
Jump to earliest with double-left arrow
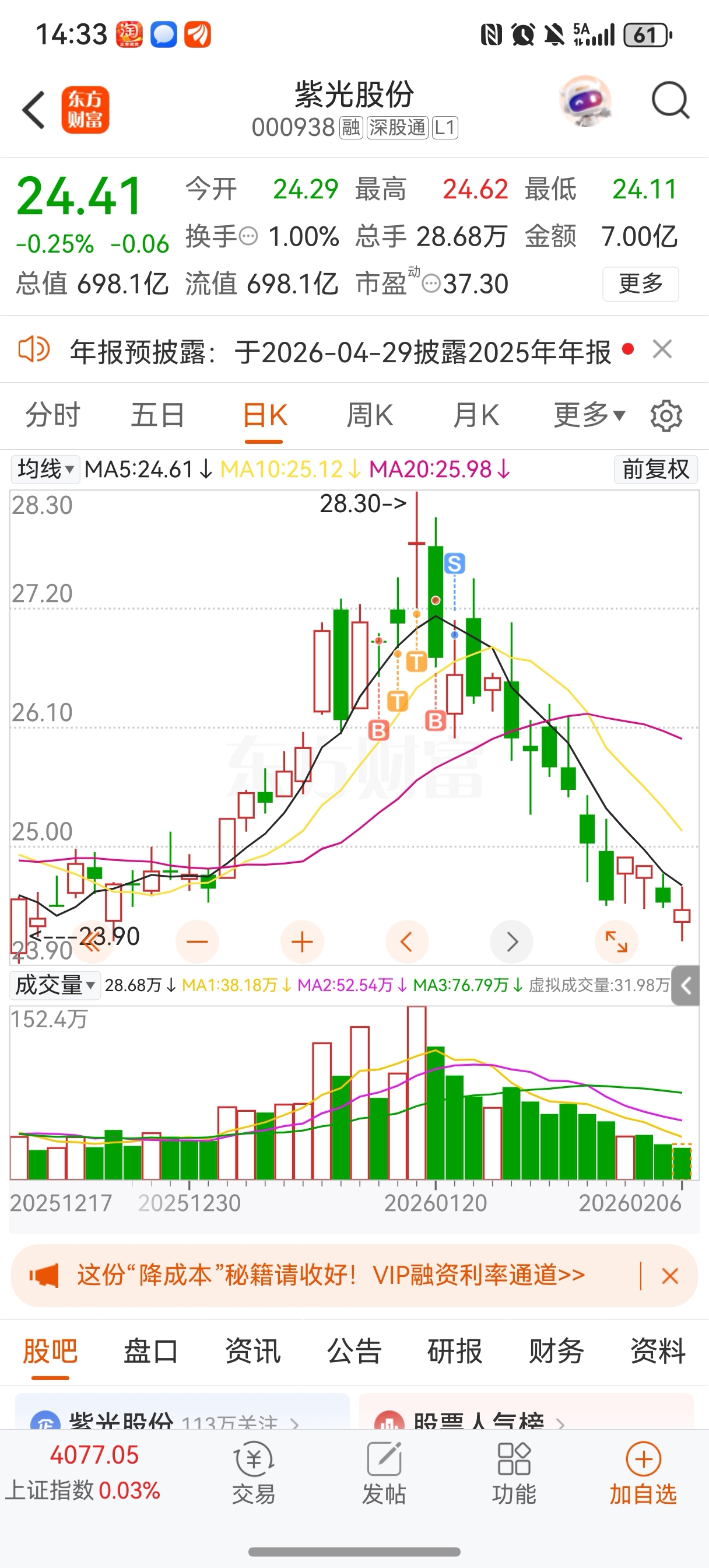[x=93, y=942]
